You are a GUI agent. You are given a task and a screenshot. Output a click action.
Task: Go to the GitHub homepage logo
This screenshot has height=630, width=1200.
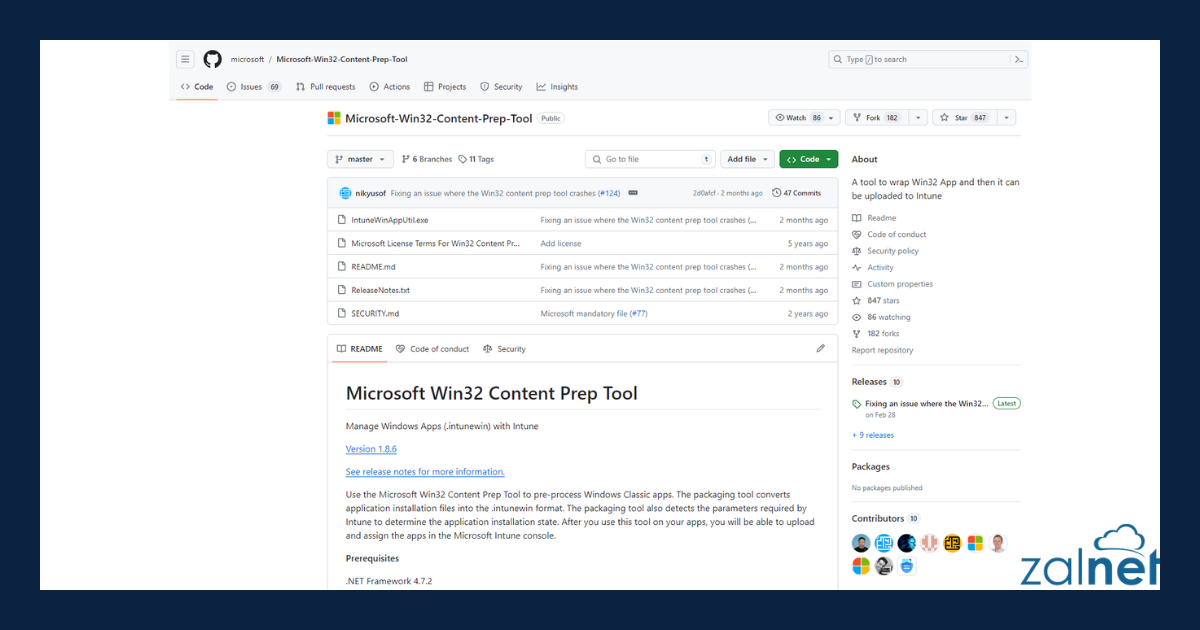point(212,59)
